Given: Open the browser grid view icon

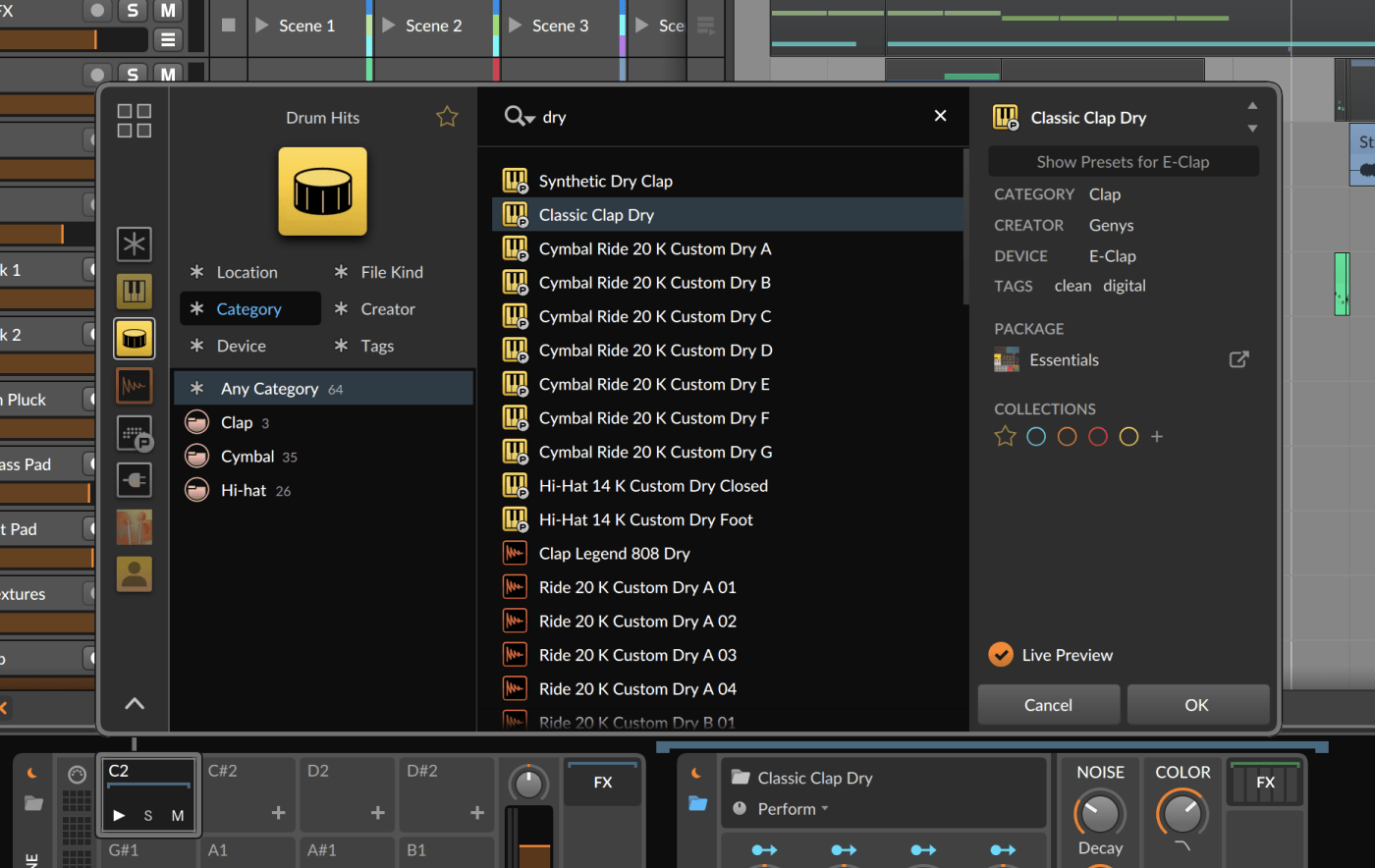Looking at the screenshot, I should pos(134,121).
